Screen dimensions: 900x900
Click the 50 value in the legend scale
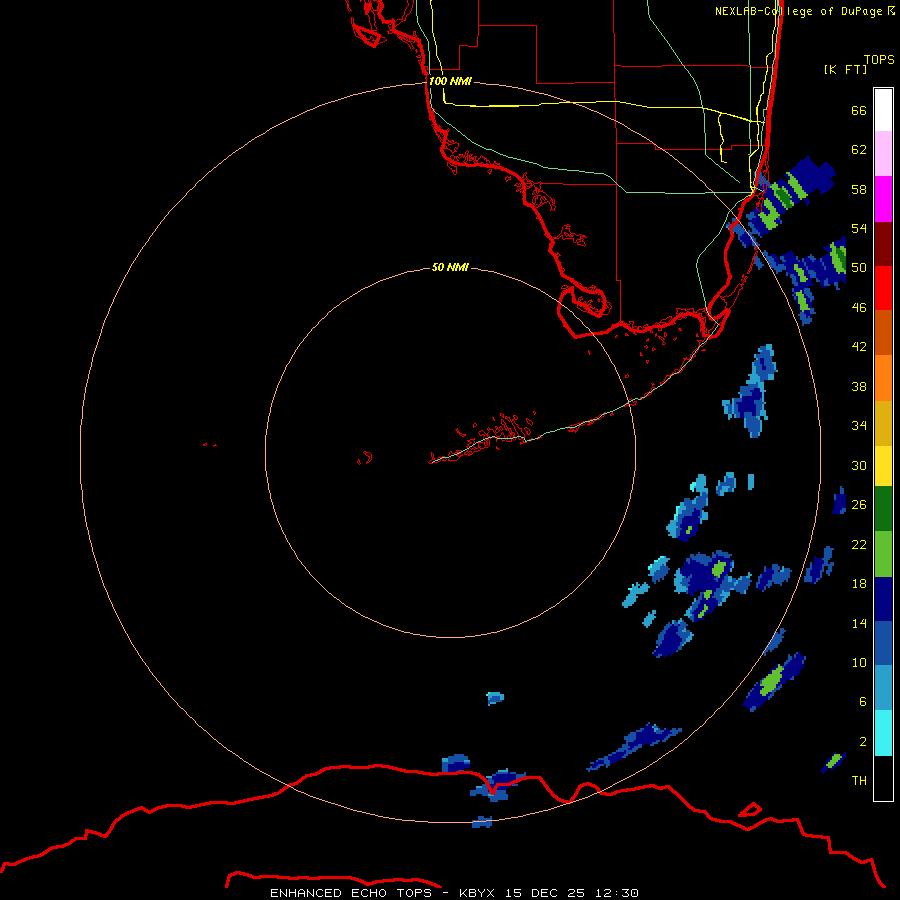(x=859, y=267)
